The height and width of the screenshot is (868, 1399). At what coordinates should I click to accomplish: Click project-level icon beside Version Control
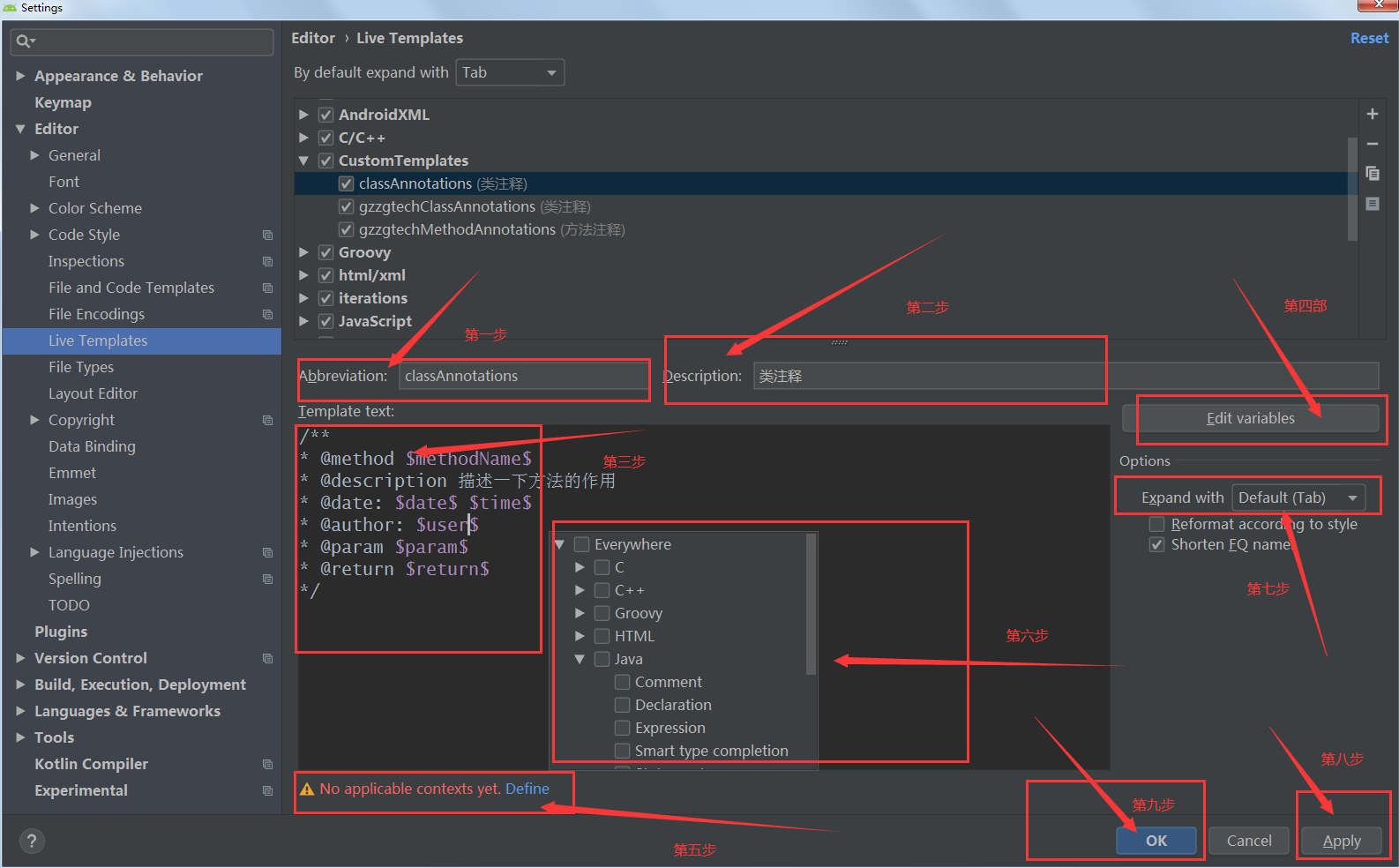click(x=267, y=658)
